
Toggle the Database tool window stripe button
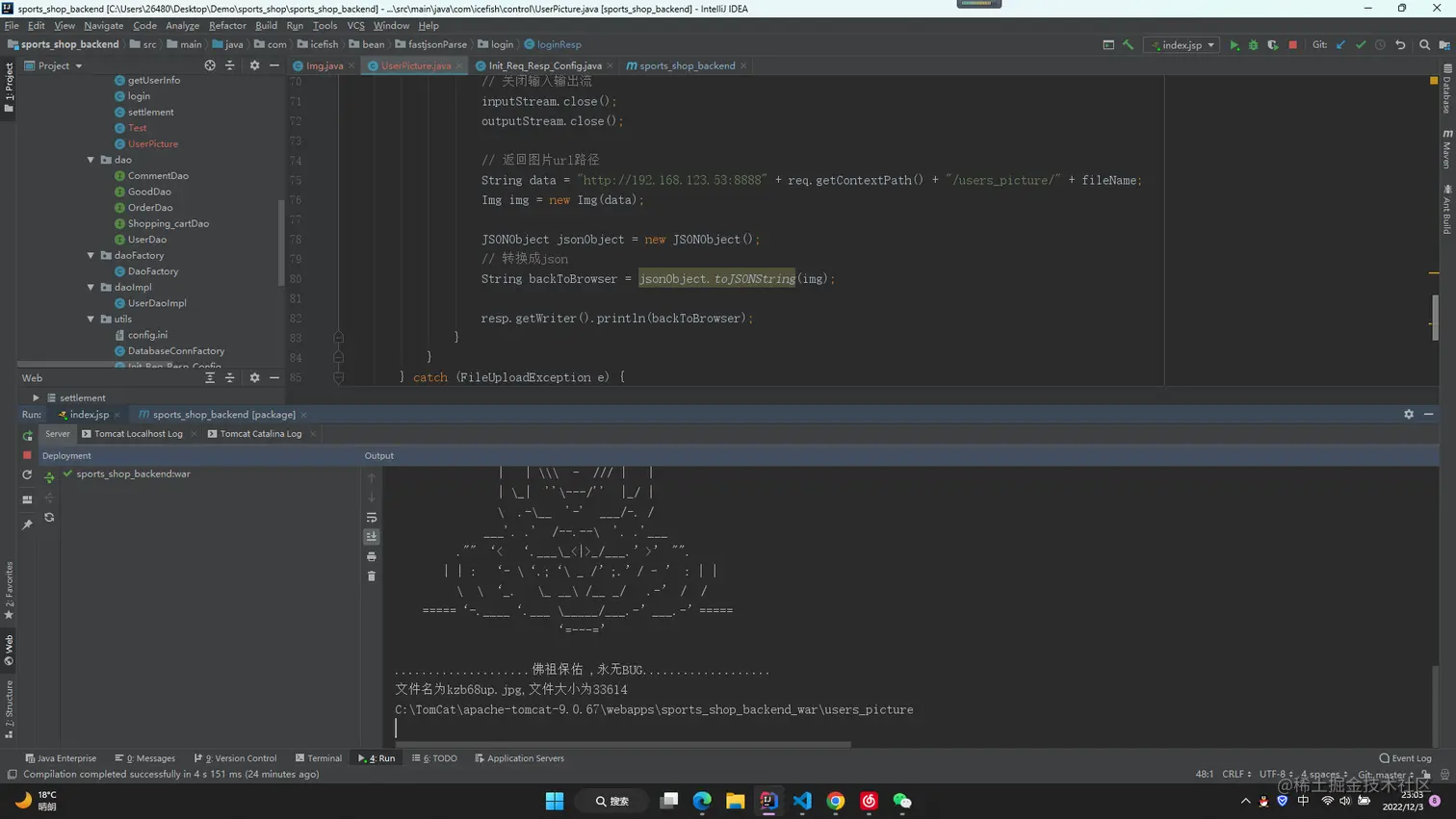click(1447, 89)
